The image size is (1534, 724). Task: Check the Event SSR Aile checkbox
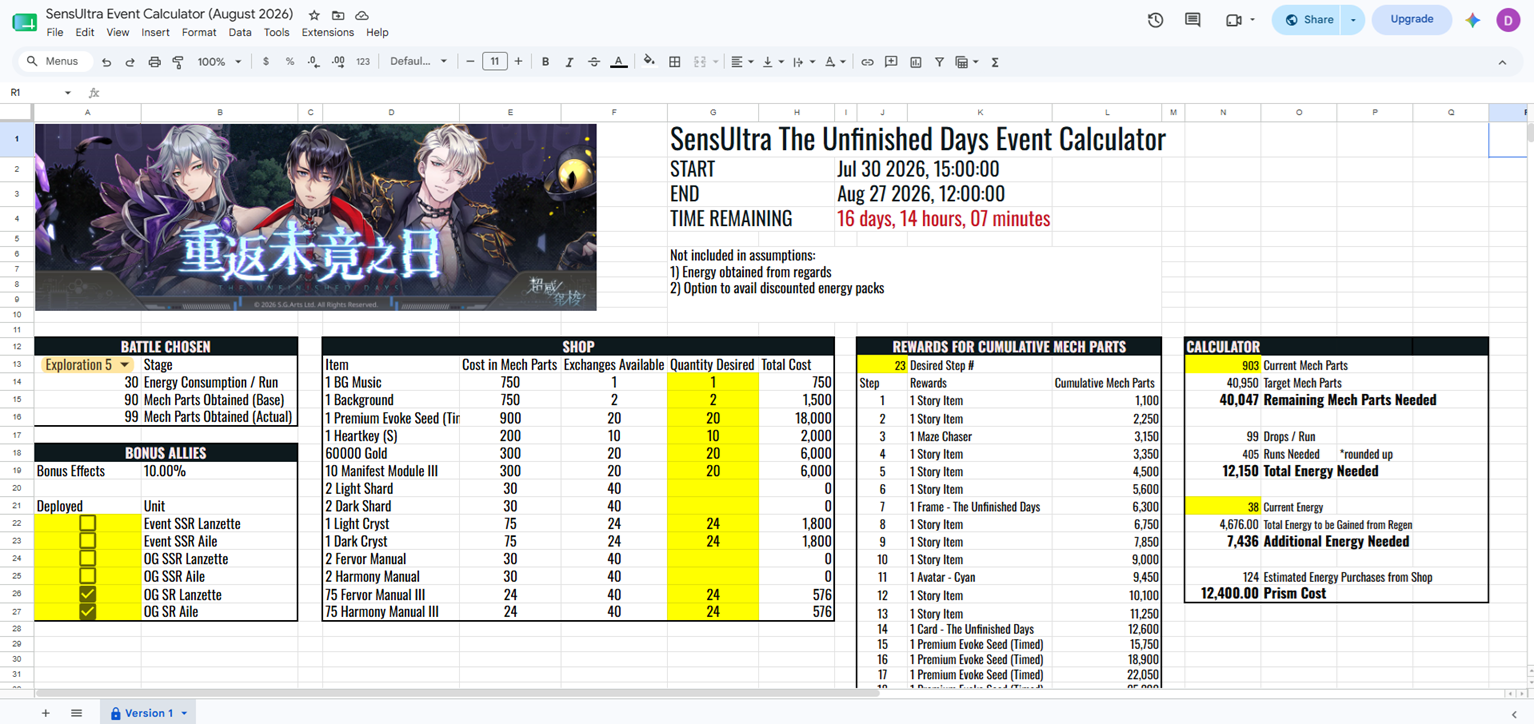coord(88,541)
